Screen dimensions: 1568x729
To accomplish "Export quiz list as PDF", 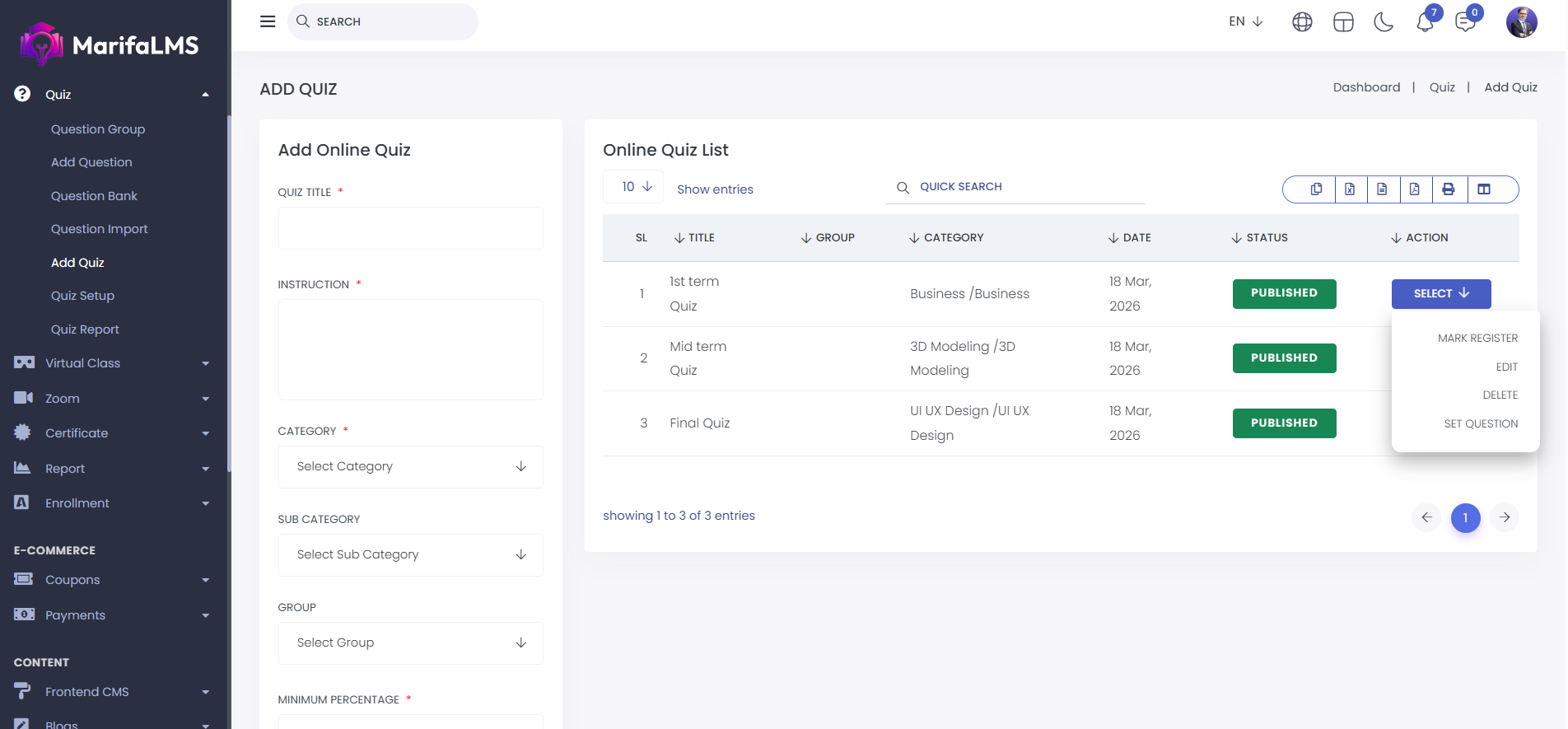I will (x=1415, y=189).
